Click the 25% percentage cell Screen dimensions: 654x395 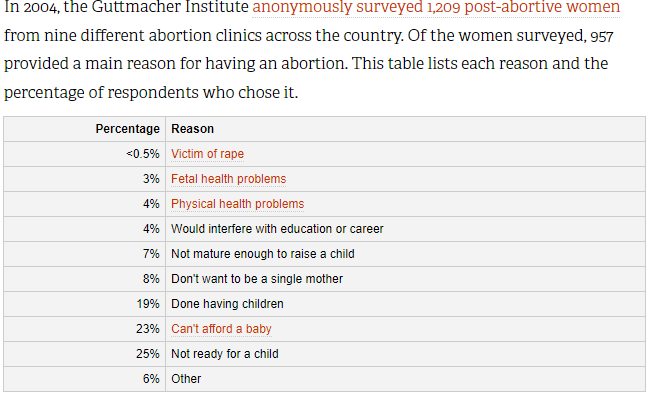coord(85,354)
